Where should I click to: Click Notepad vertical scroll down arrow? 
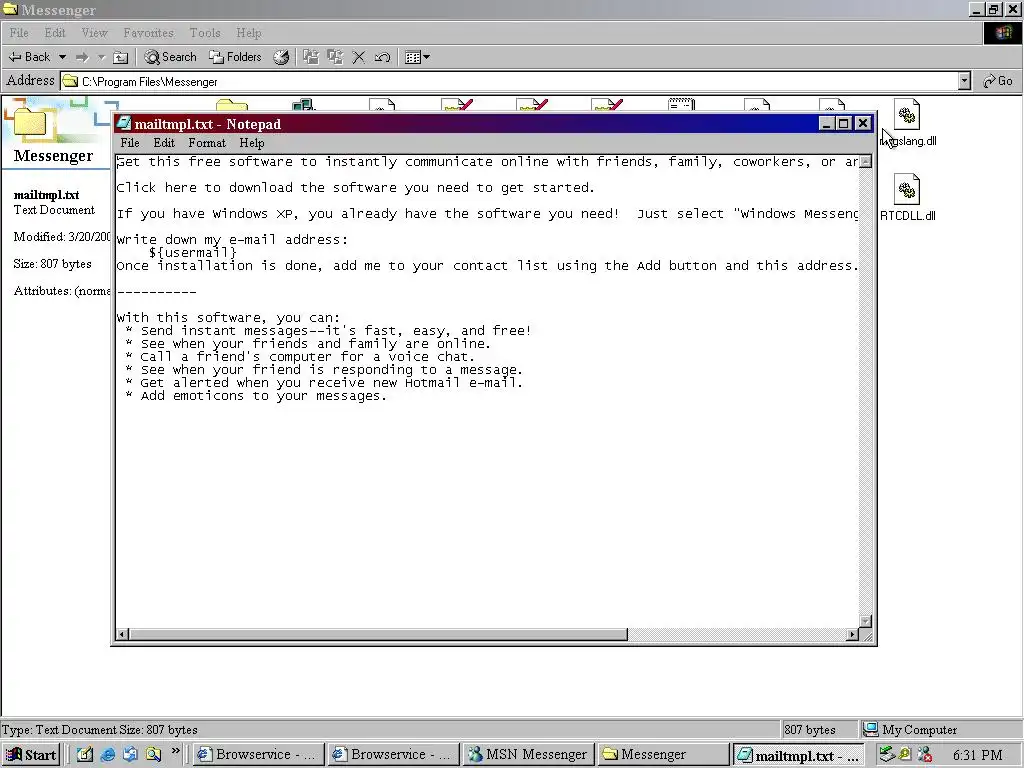click(866, 621)
